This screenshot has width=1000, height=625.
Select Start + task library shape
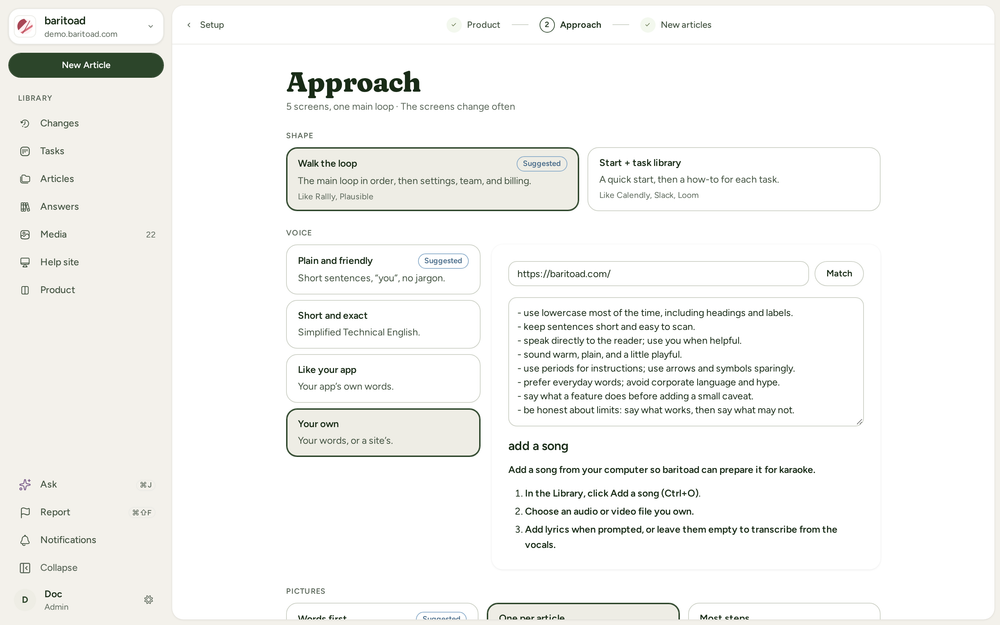point(733,179)
